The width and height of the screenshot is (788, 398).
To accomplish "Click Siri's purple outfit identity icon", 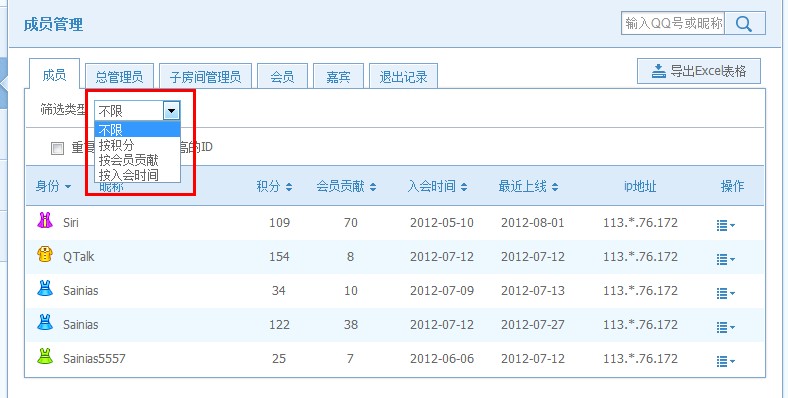I will [45, 221].
